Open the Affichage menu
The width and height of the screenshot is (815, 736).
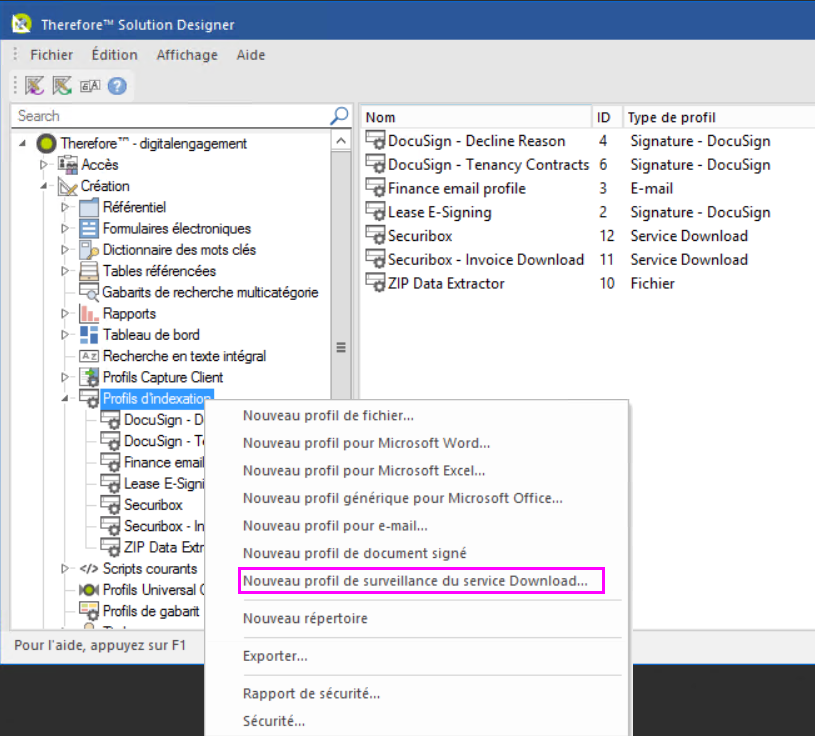pos(187,55)
